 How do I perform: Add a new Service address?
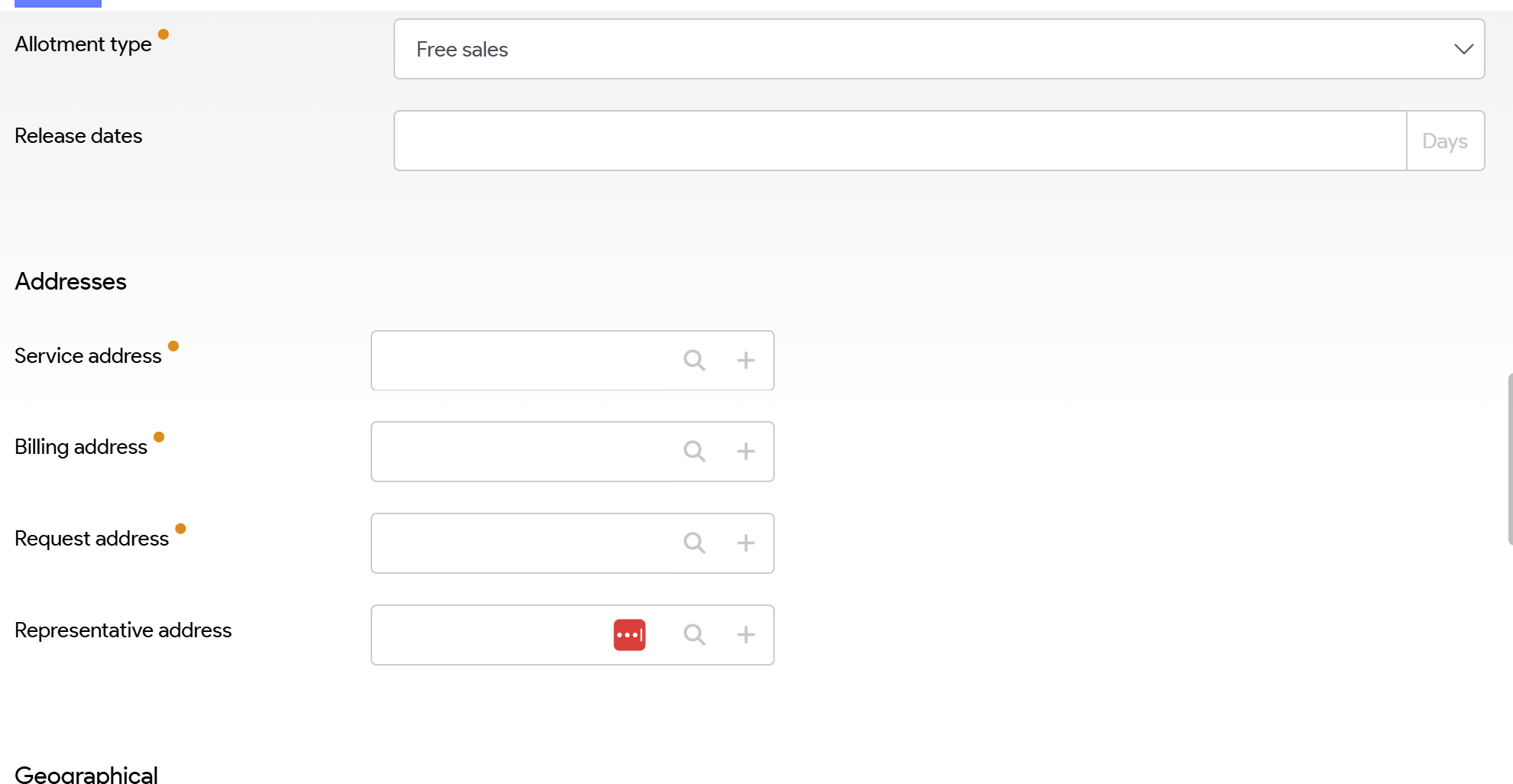point(746,360)
